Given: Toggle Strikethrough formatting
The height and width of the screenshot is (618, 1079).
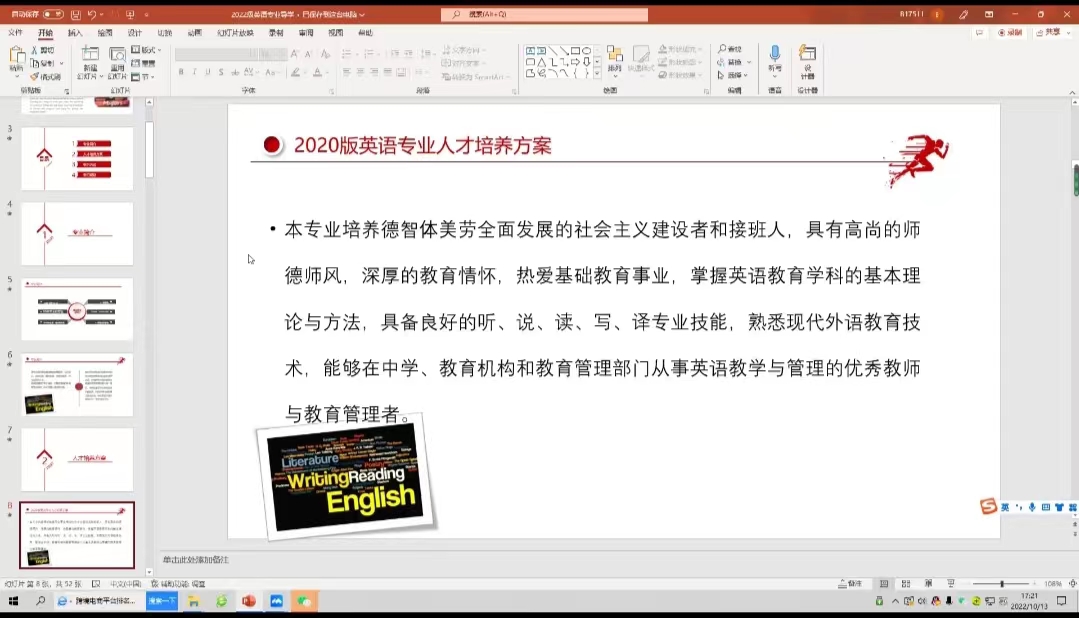Looking at the screenshot, I should 235,72.
